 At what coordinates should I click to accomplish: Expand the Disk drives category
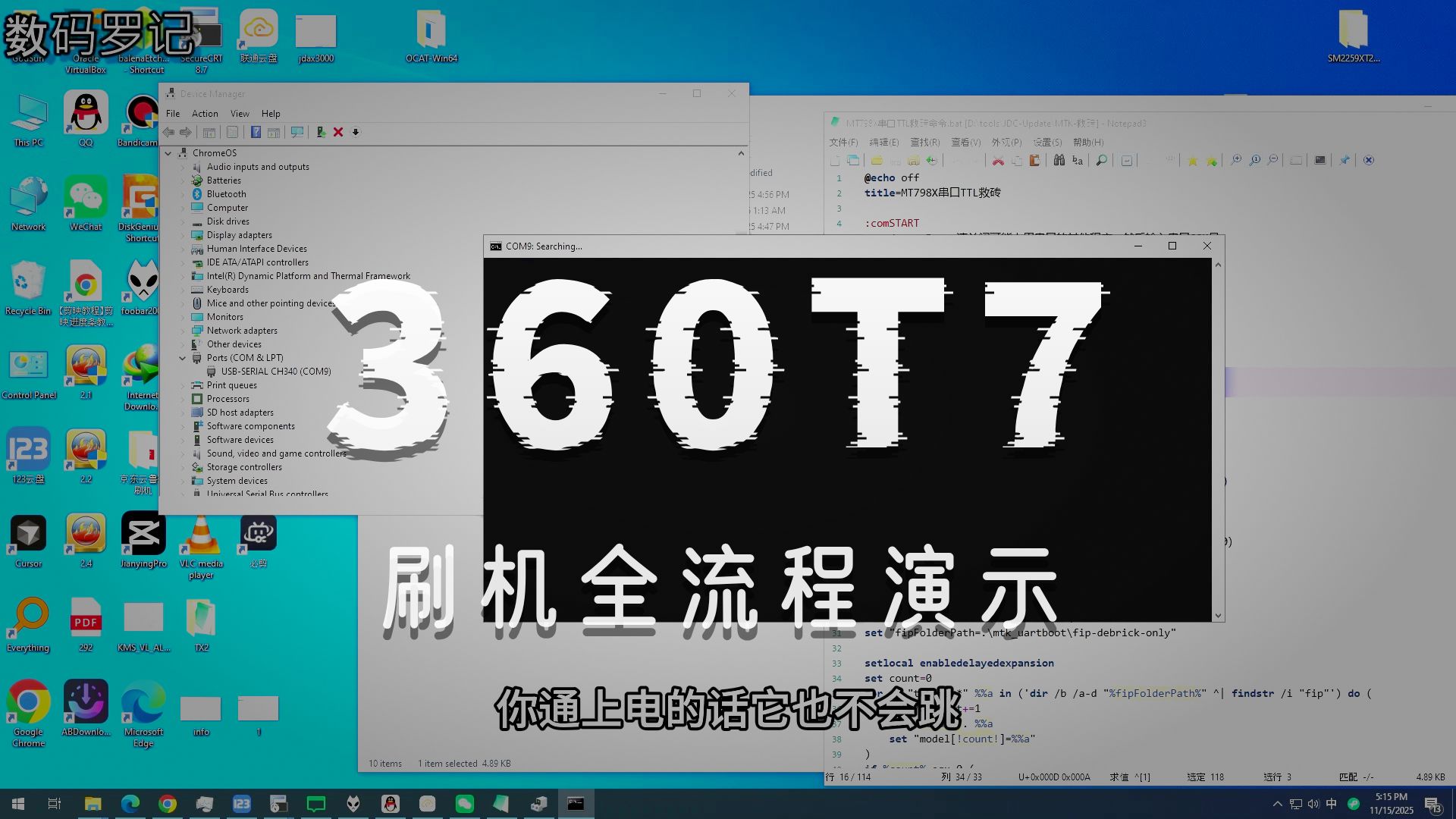(x=183, y=221)
